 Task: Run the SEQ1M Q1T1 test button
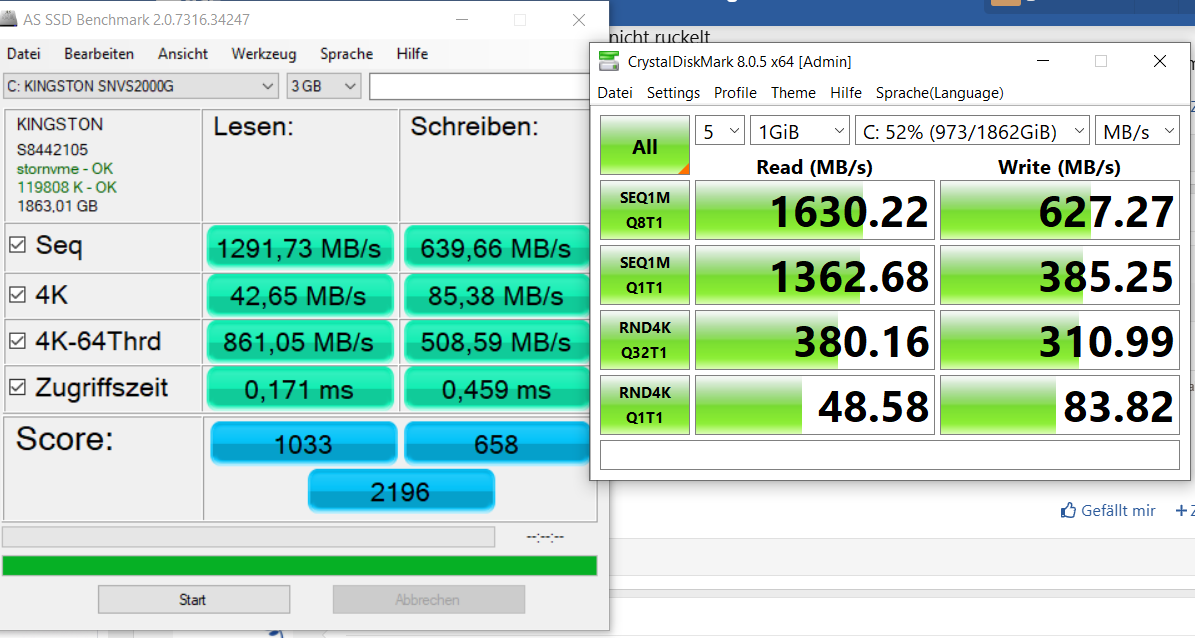pyautogui.click(x=645, y=274)
